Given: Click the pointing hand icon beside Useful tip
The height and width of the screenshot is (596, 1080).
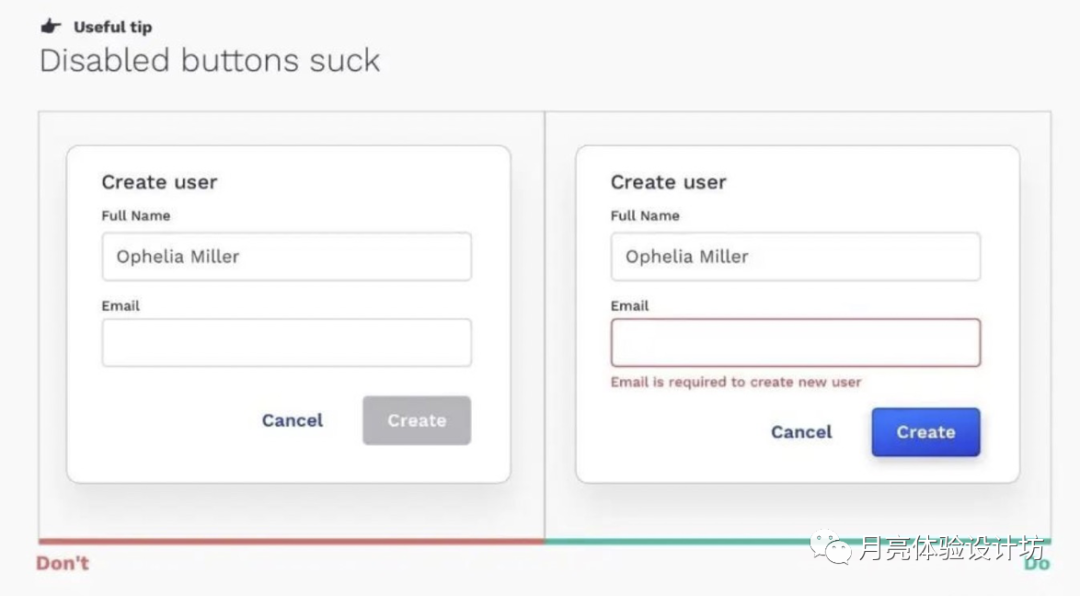Looking at the screenshot, I should [x=49, y=27].
